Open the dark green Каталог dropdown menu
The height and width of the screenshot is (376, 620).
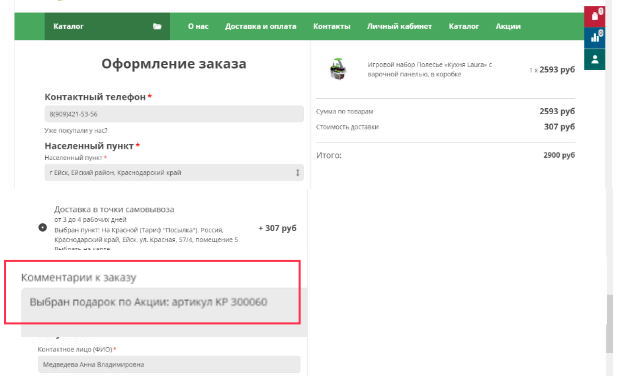(x=107, y=26)
